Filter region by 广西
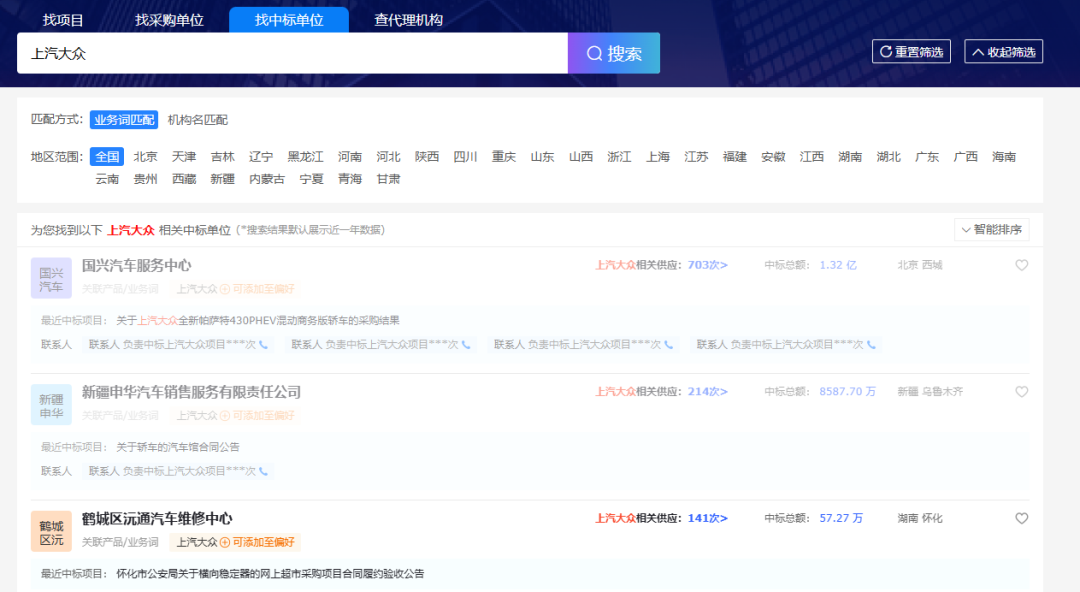This screenshot has height=592, width=1080. pos(966,156)
